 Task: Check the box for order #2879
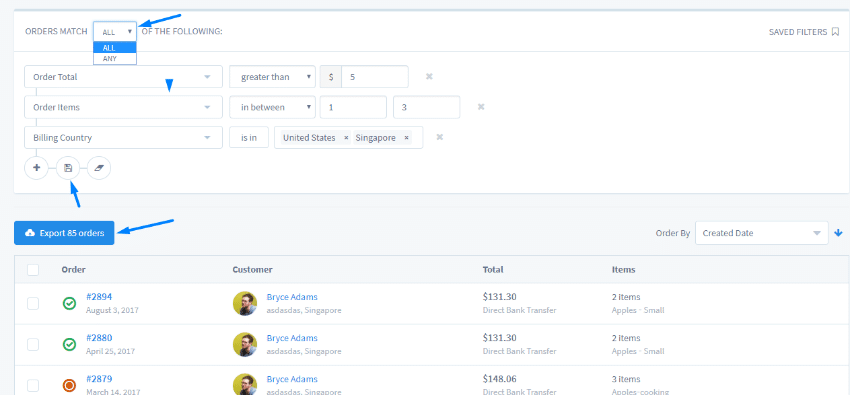click(33, 385)
